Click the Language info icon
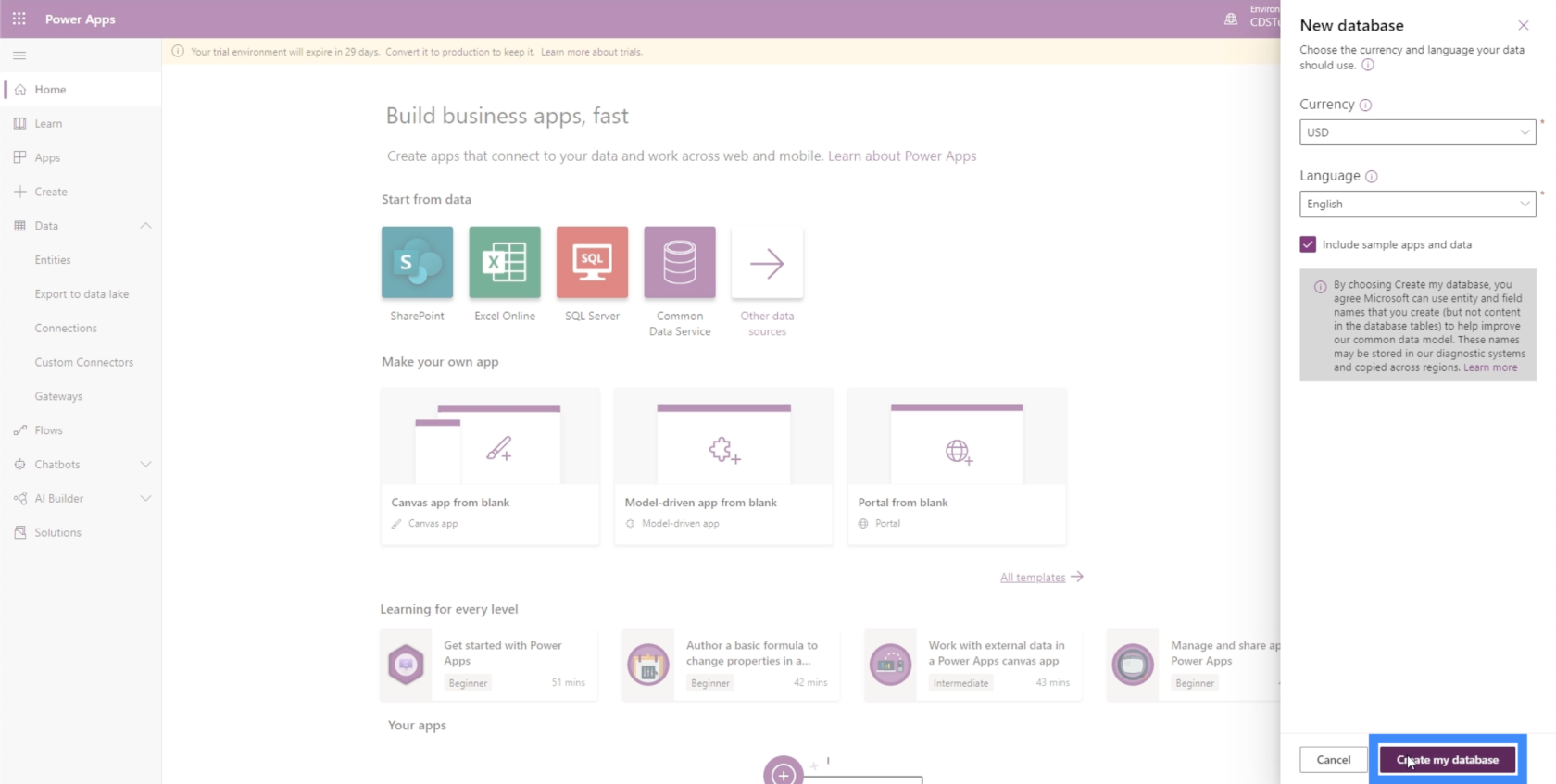 (x=1372, y=177)
